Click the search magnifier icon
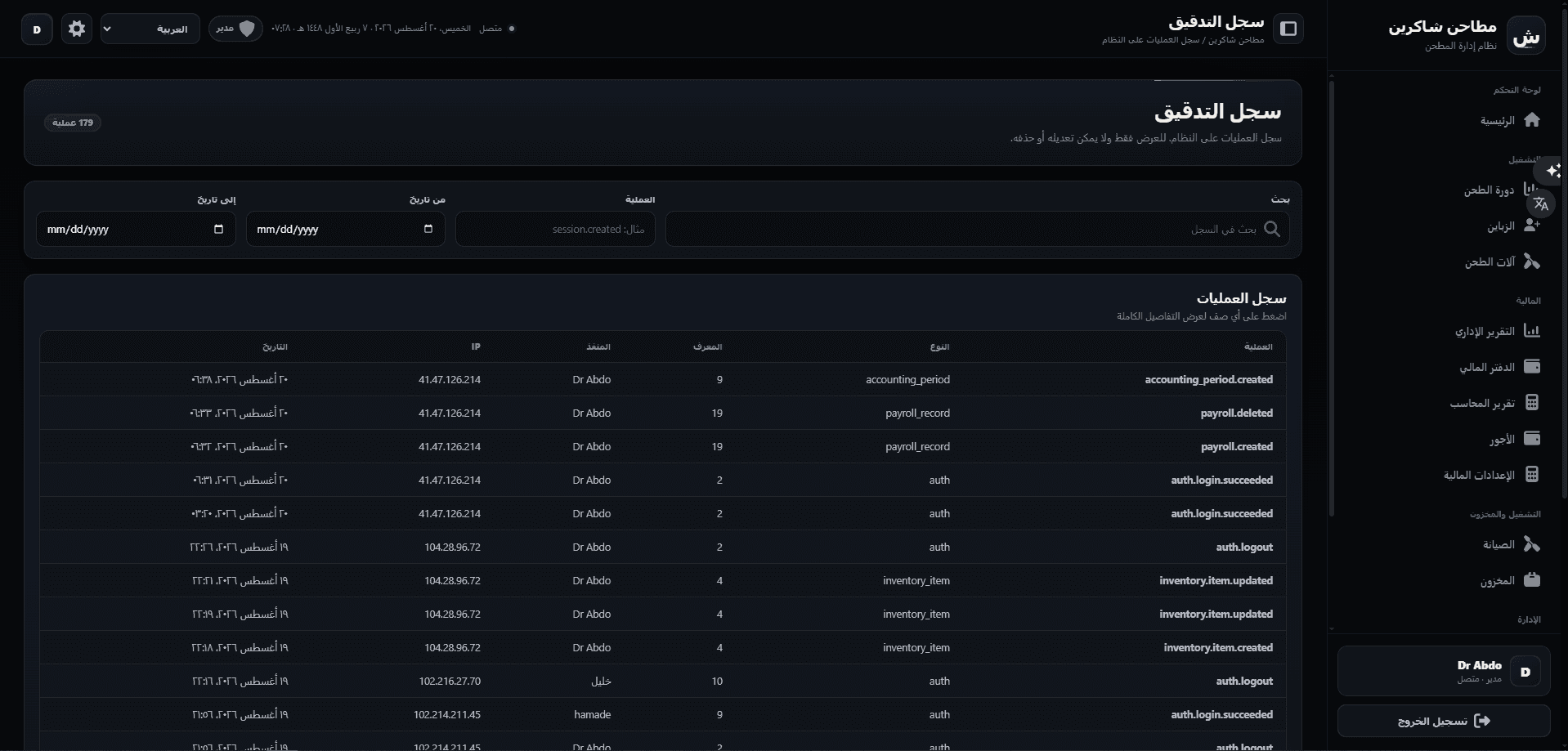 click(x=1272, y=229)
